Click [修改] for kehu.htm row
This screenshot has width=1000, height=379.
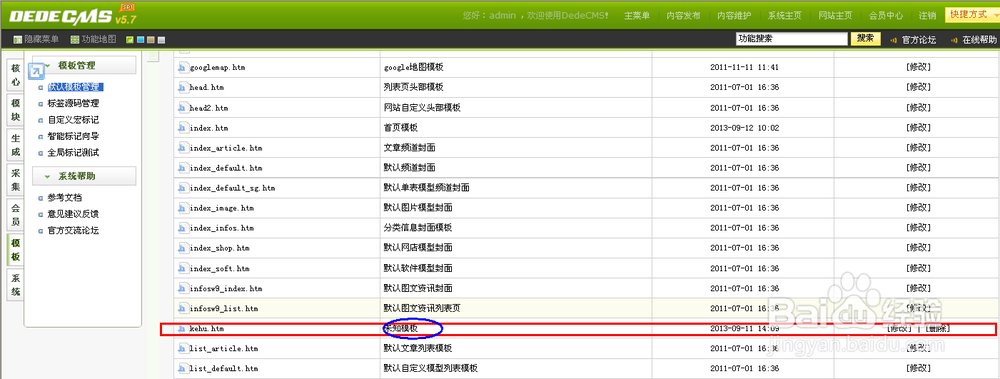point(899,329)
